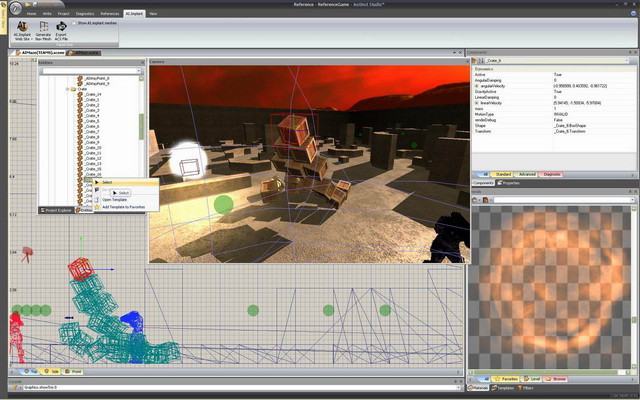640x400 pixels.
Task: Click the Entities tree vertical scrollbar thumb
Action: (141, 127)
